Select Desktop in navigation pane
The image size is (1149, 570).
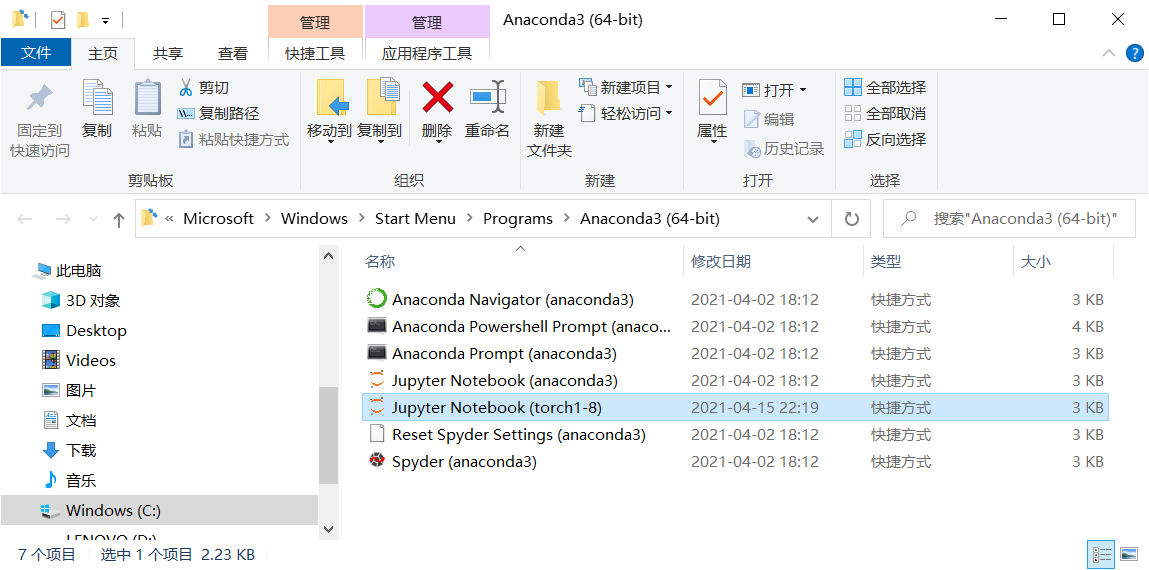[84, 330]
